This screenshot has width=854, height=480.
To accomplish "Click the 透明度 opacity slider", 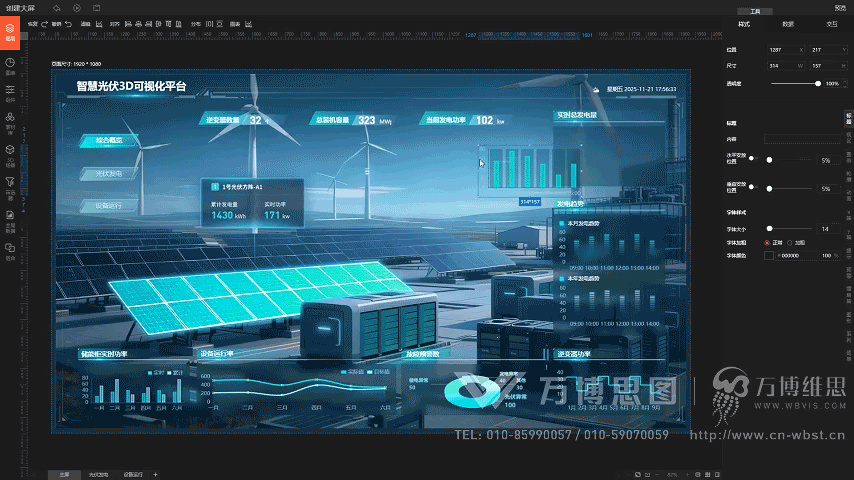I will click(790, 84).
